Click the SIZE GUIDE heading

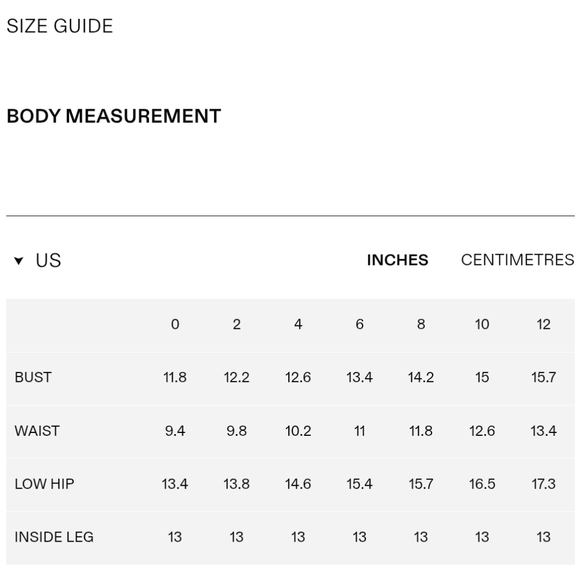tap(60, 26)
